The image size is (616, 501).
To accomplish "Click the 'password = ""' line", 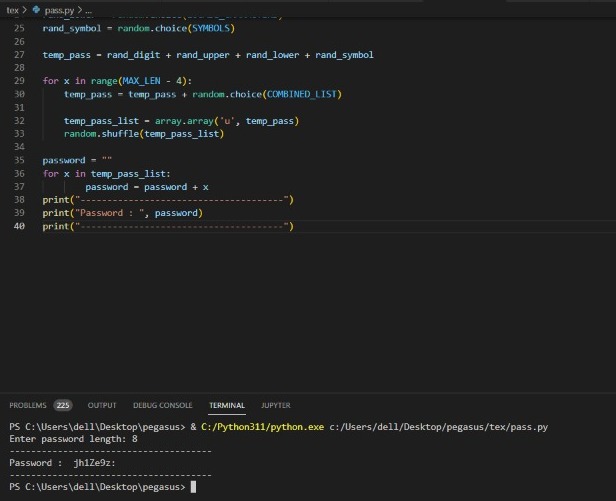I will click(77, 160).
